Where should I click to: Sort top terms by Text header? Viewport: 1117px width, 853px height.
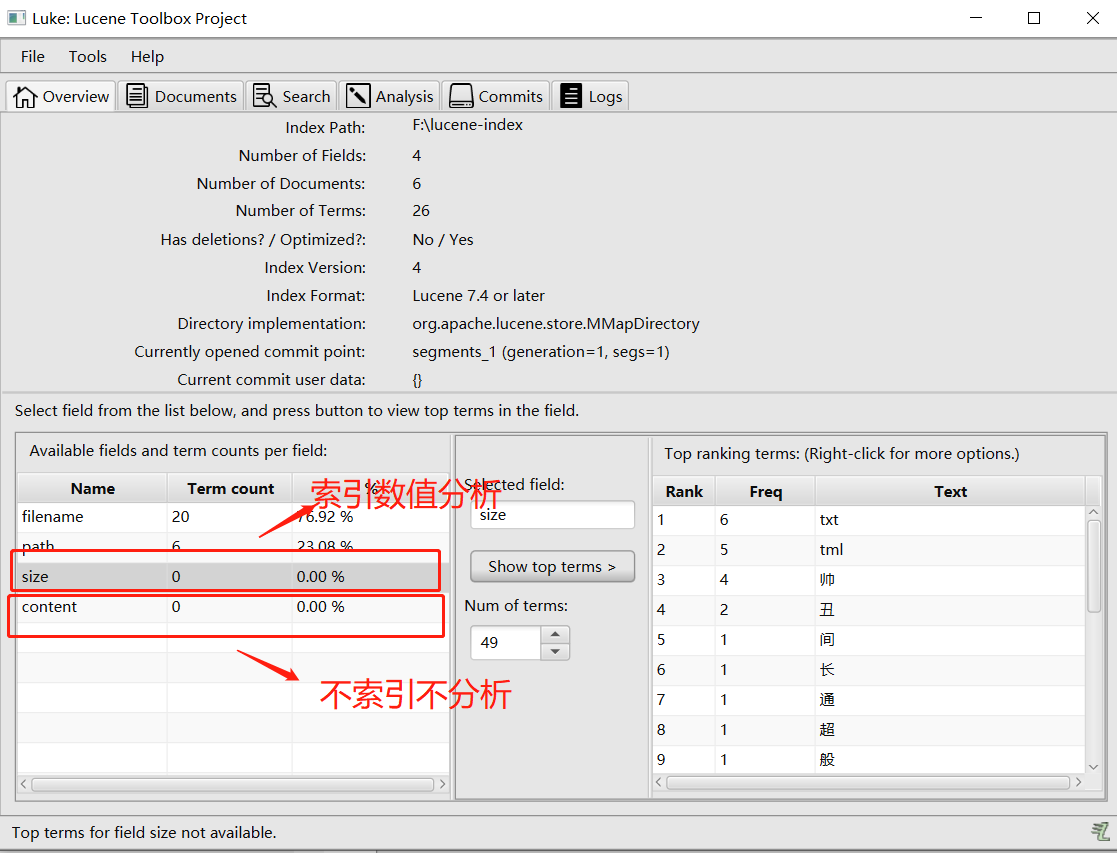click(950, 492)
